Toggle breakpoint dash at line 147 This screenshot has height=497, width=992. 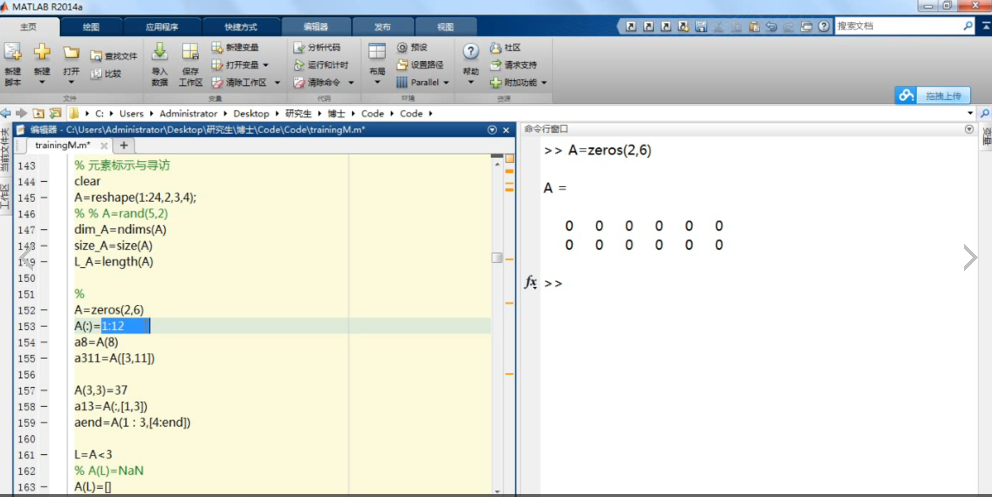43,230
